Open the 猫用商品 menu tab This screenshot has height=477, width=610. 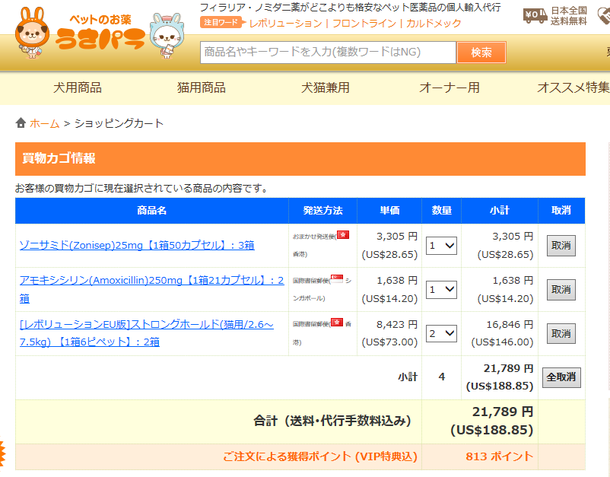coord(201,88)
